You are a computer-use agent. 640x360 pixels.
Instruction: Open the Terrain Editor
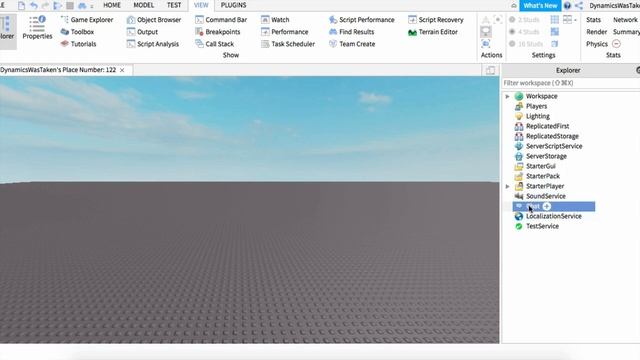pos(433,32)
